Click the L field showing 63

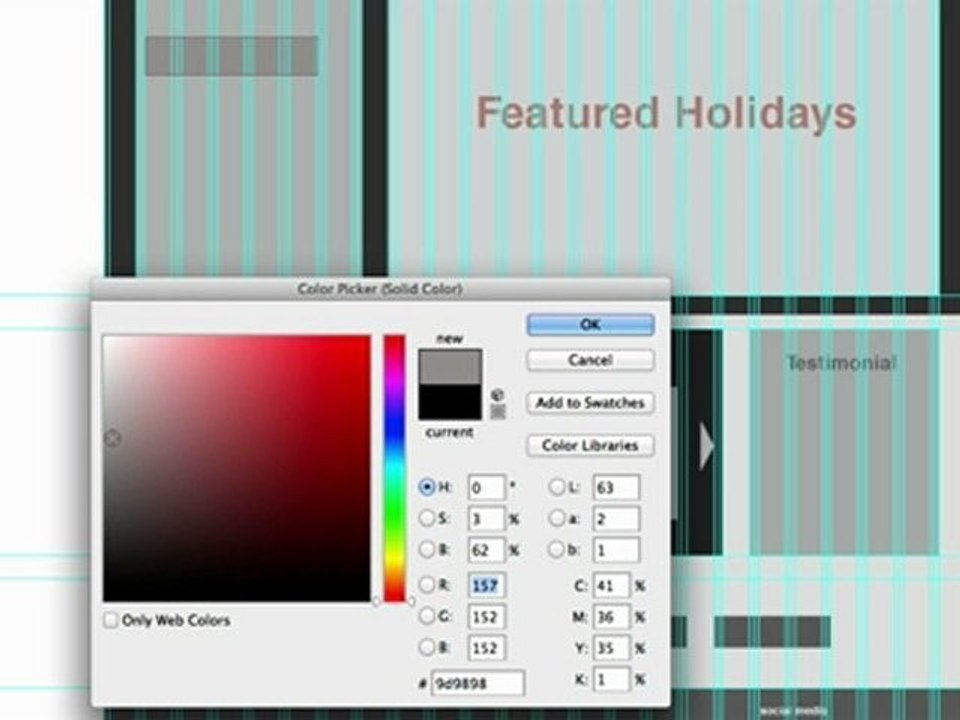(617, 487)
